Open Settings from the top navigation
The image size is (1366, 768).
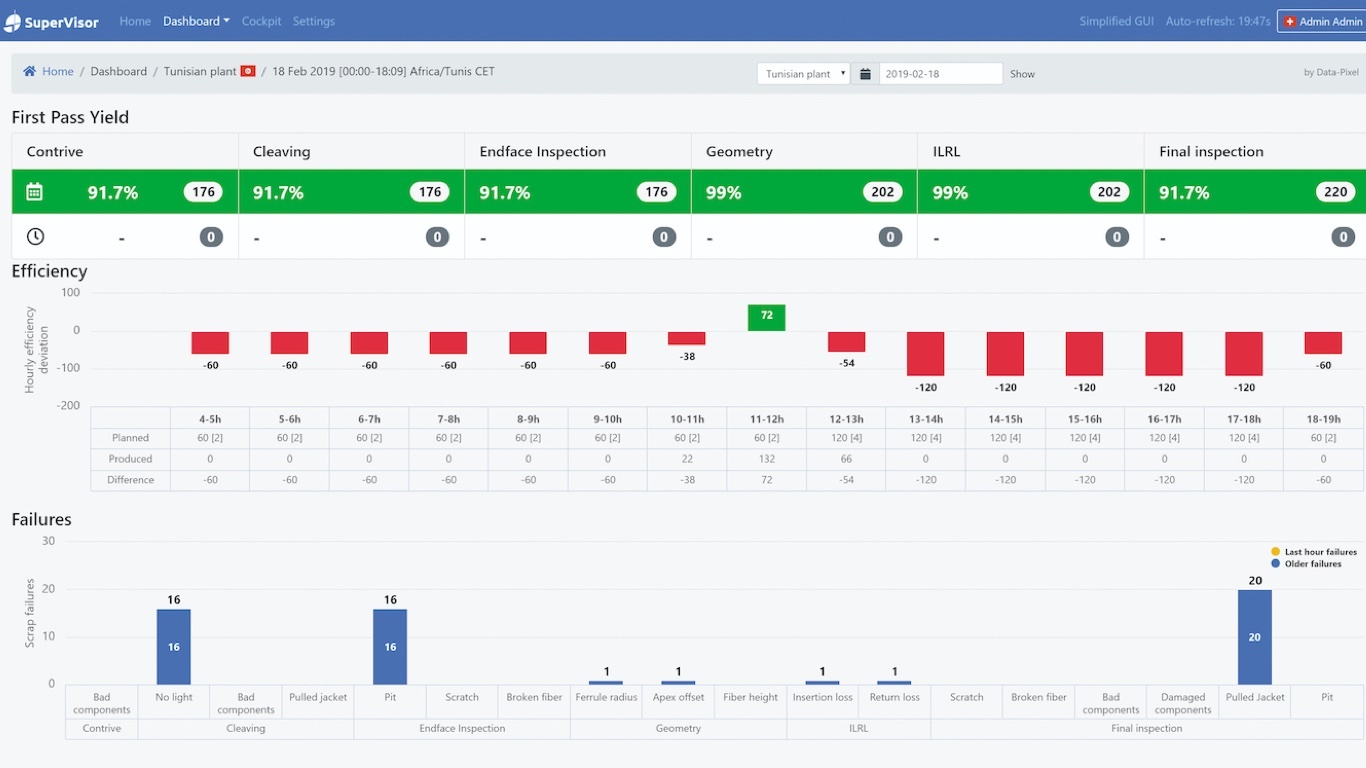click(x=314, y=21)
